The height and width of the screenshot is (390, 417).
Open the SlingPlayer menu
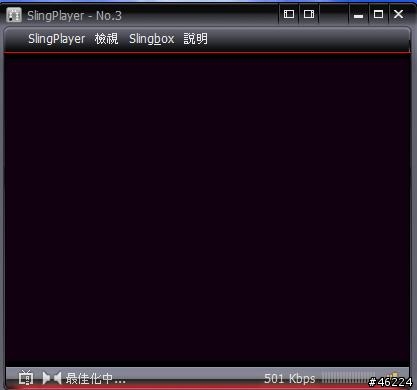pyautogui.click(x=56, y=39)
